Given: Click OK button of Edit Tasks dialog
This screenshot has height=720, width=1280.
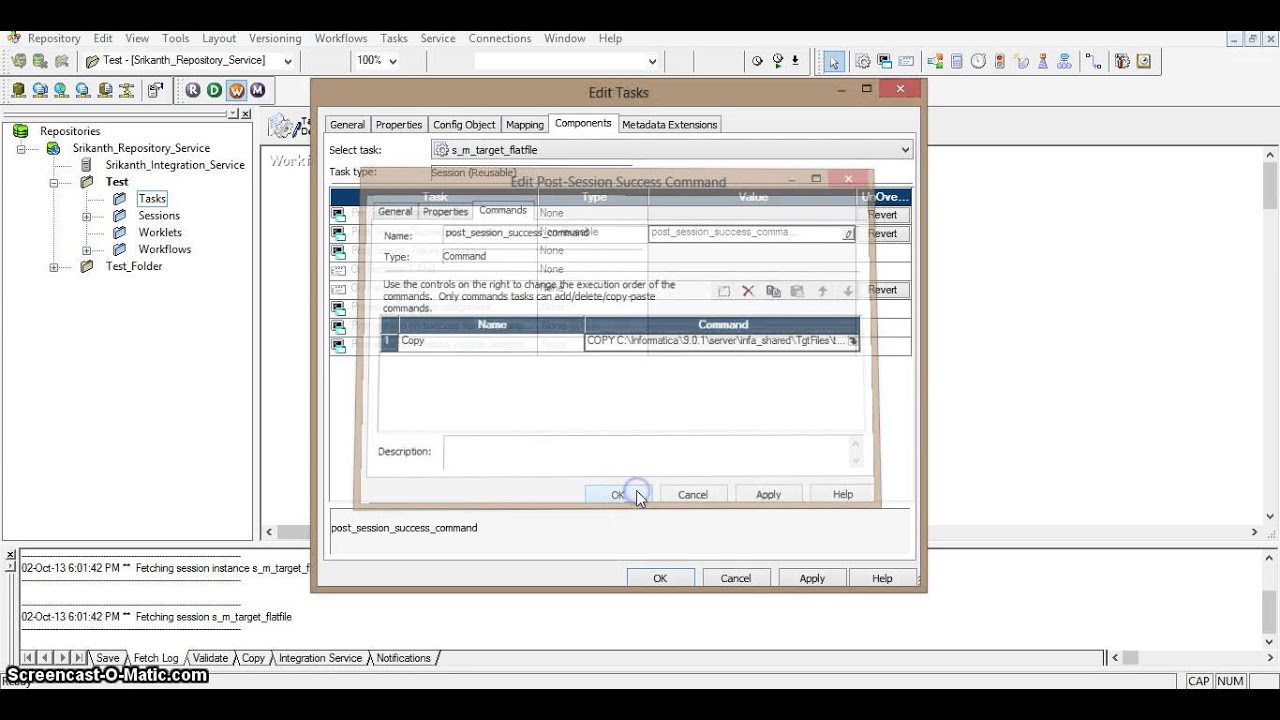Looking at the screenshot, I should click(x=660, y=579).
